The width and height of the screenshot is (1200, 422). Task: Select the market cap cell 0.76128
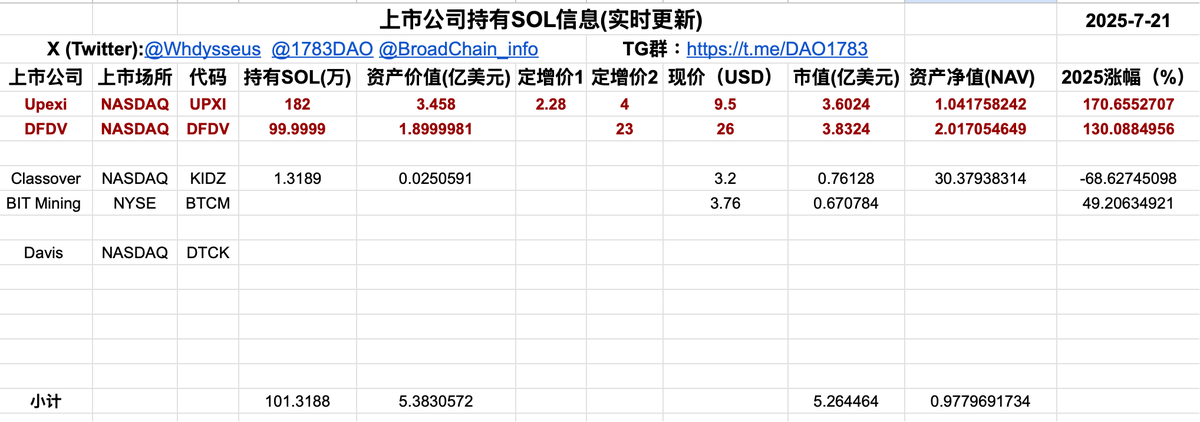click(846, 179)
